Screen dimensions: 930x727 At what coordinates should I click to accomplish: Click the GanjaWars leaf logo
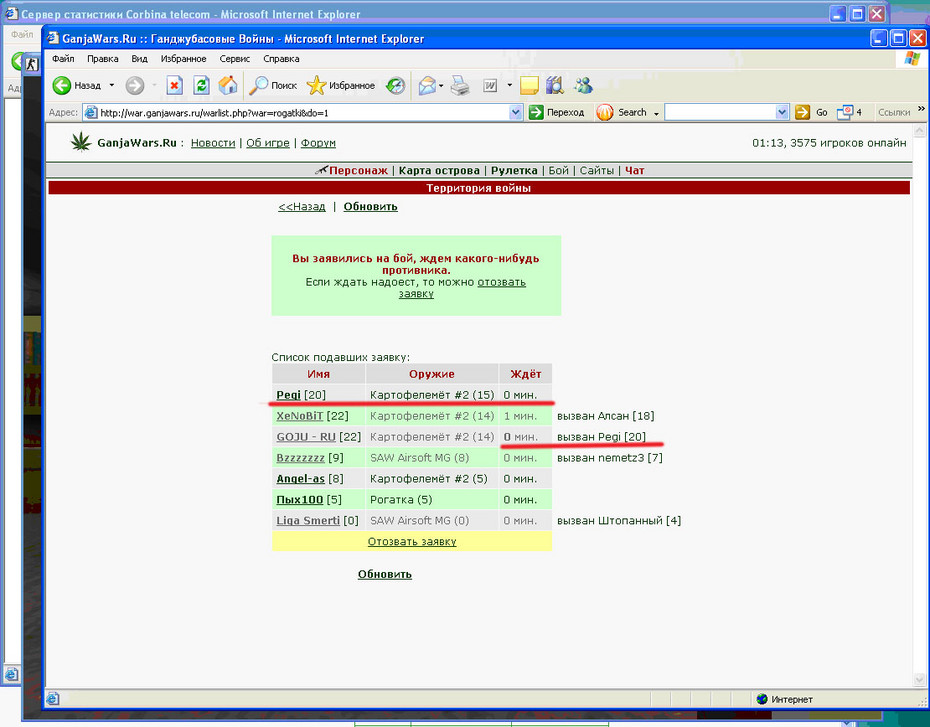[81, 142]
